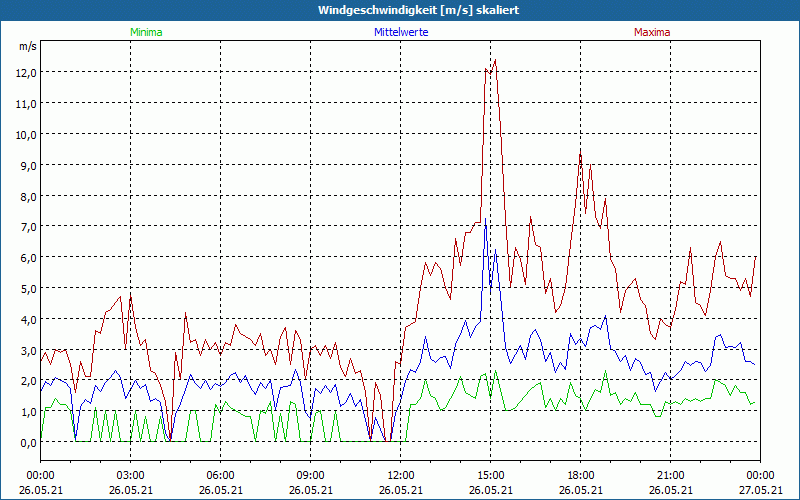
Task: Pick the 7,0 y-axis tick label
Action: point(27,227)
